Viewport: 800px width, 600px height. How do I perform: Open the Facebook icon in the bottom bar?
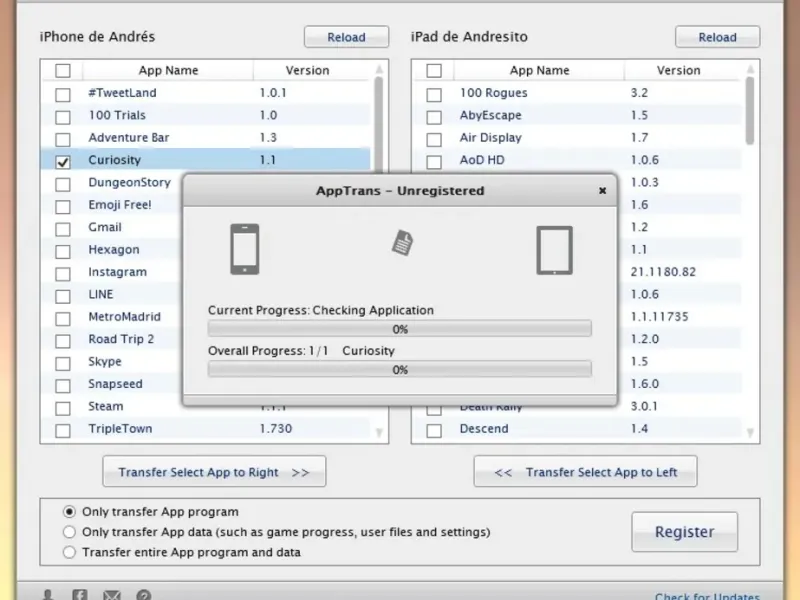click(x=80, y=594)
